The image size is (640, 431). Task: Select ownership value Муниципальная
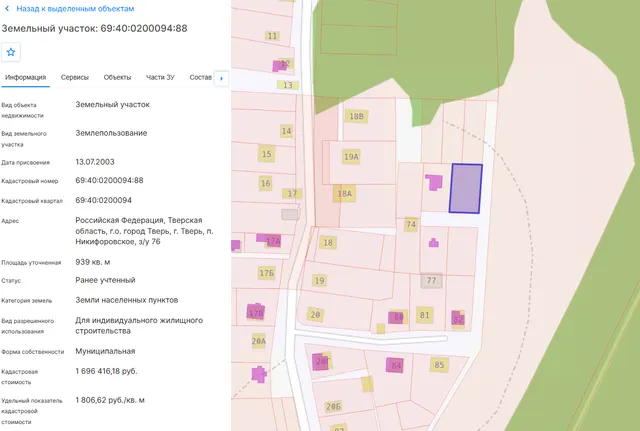click(x=105, y=351)
